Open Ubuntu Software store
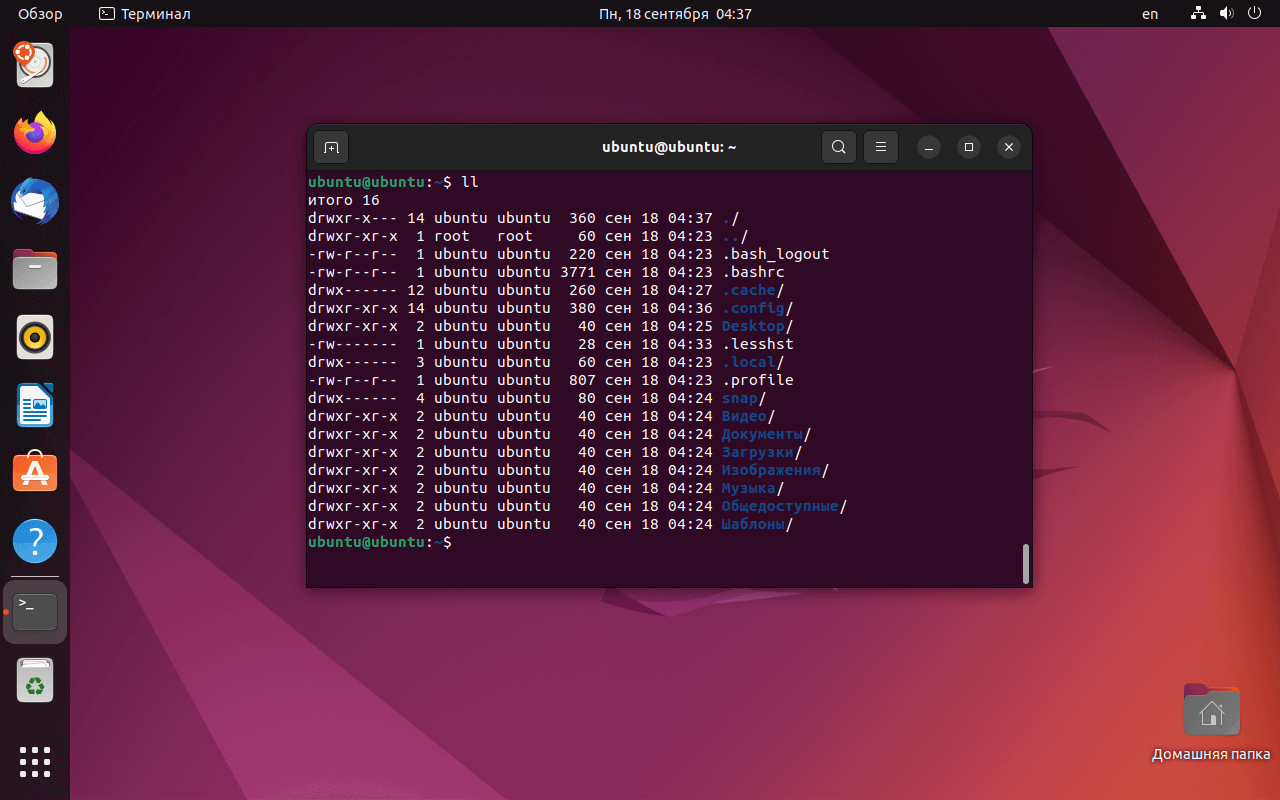Image resolution: width=1280 pixels, height=800 pixels. (x=35, y=472)
